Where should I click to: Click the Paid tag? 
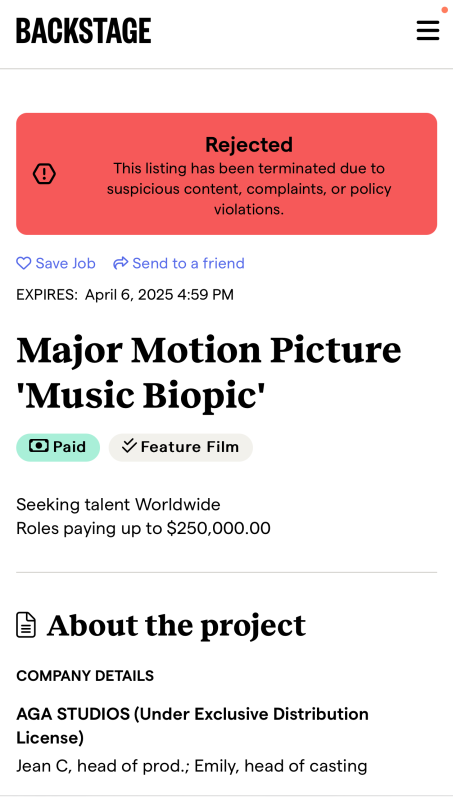pyautogui.click(x=58, y=447)
